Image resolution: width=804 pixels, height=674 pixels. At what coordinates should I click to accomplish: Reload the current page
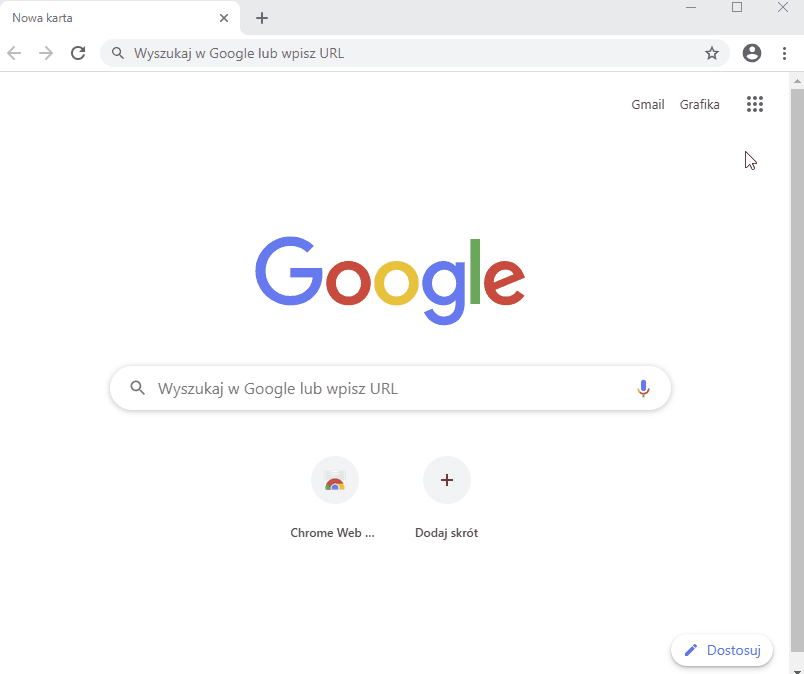point(78,53)
